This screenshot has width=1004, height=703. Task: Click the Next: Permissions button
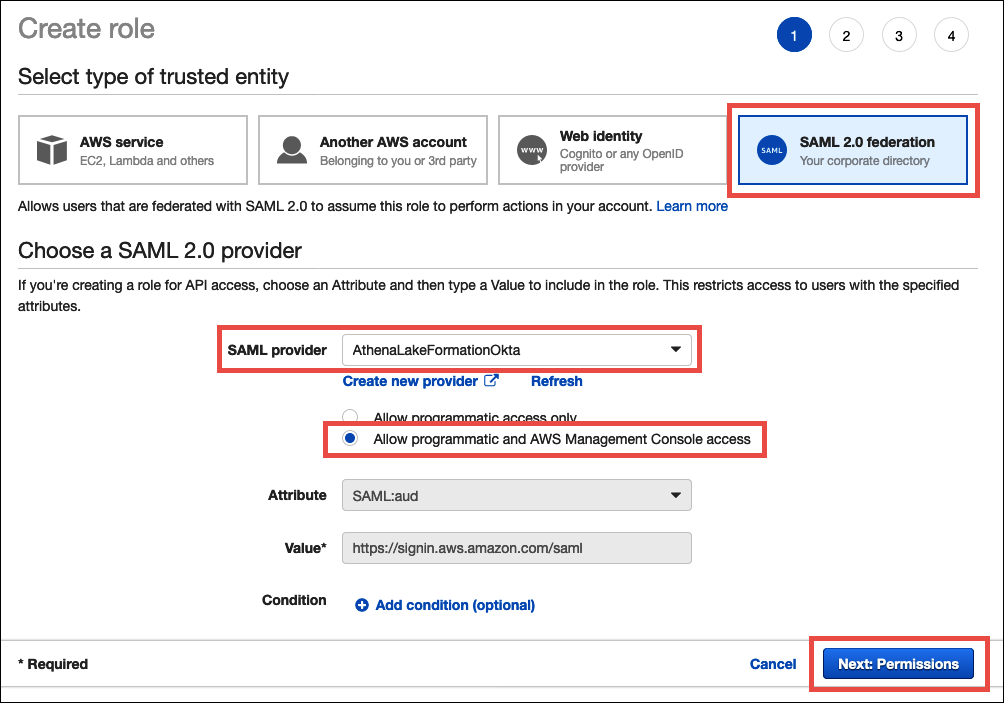[x=898, y=663]
